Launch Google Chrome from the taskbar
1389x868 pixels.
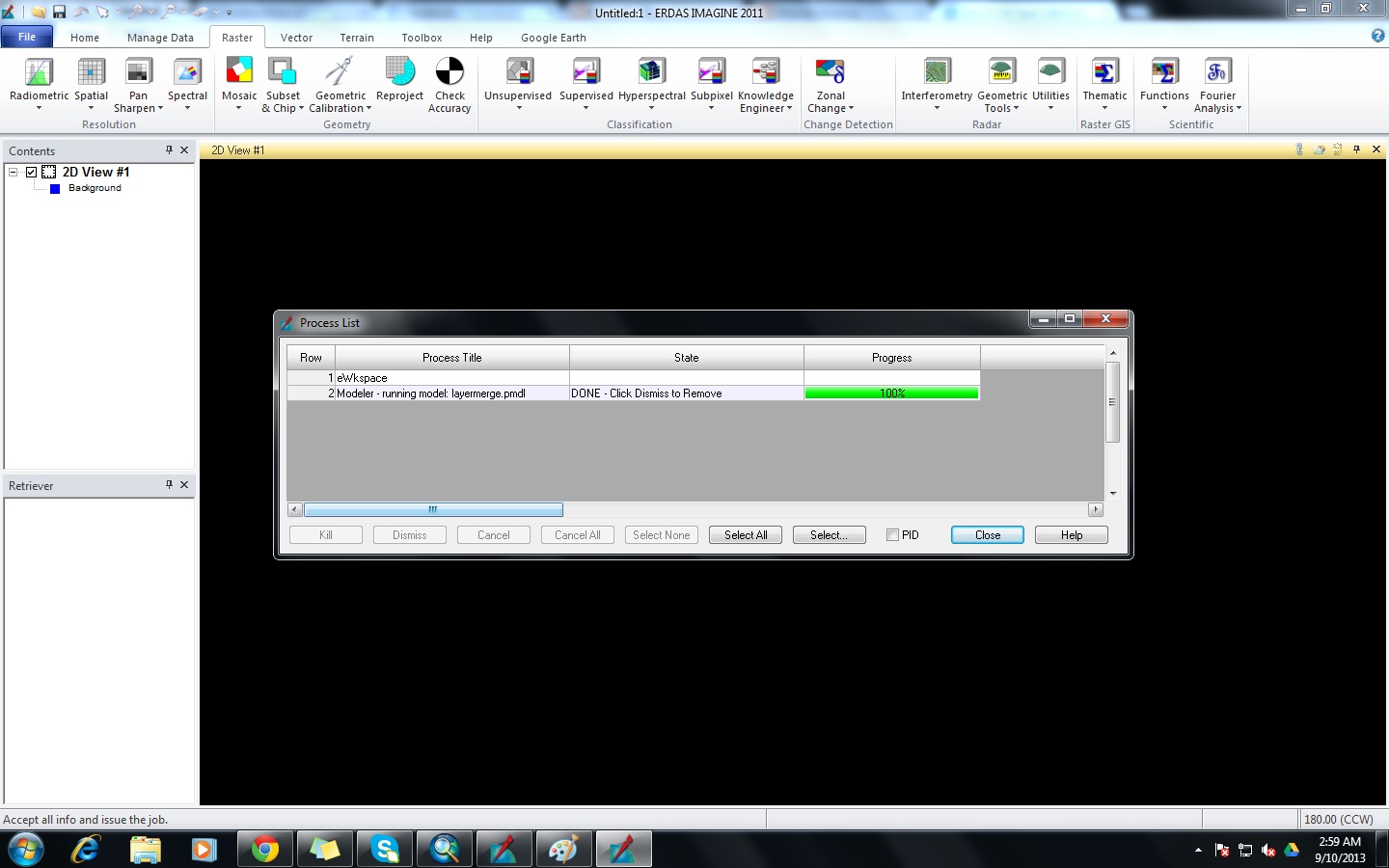pyautogui.click(x=264, y=850)
